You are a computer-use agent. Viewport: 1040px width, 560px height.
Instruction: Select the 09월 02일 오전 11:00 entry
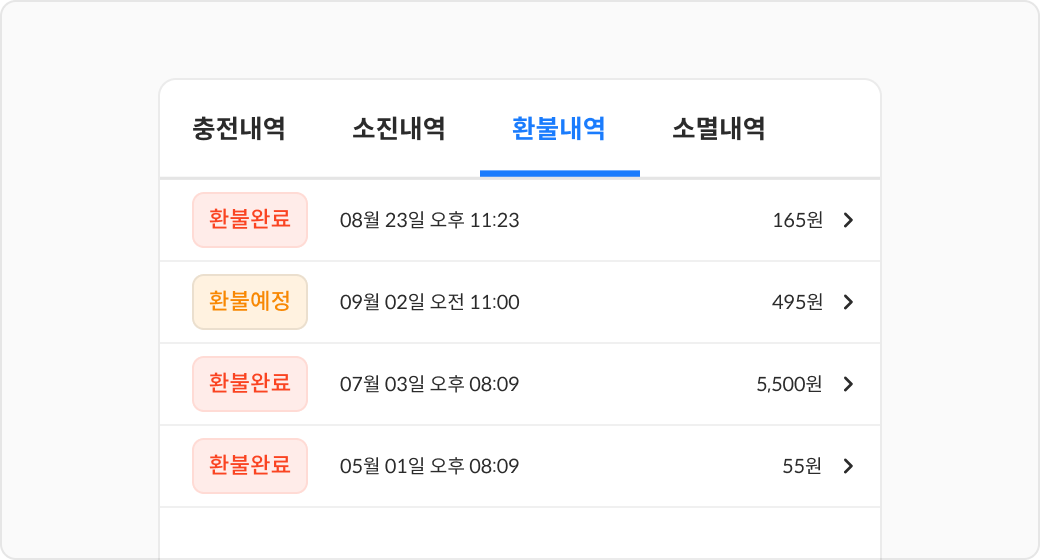coord(430,302)
